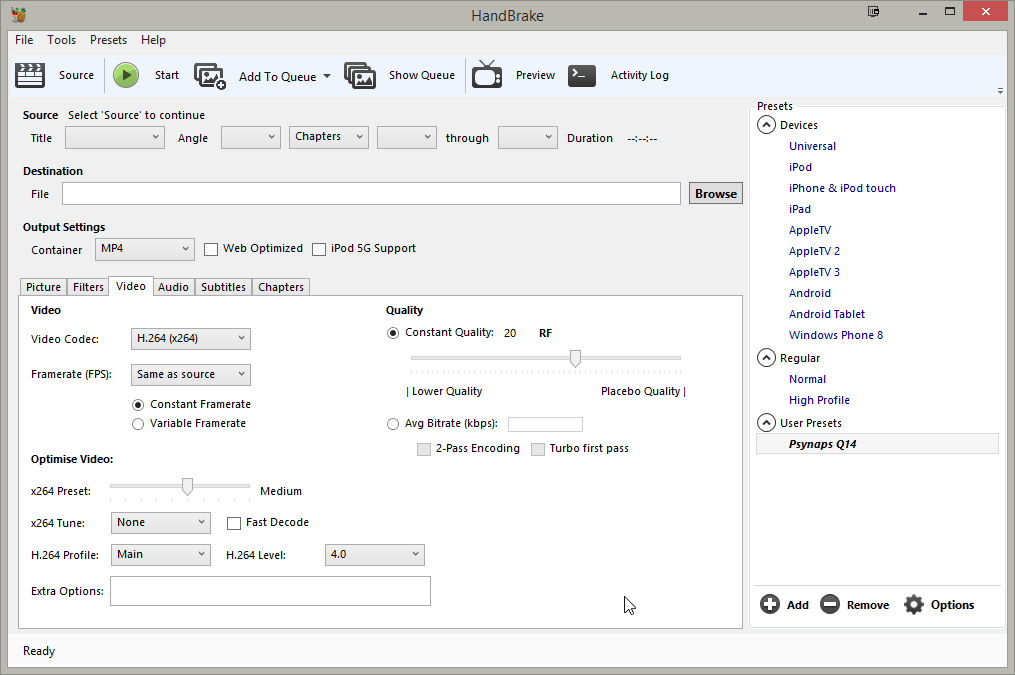Open the chapter start dropdown
Screen dimensions: 1015x675
pyautogui.click(x=407, y=137)
